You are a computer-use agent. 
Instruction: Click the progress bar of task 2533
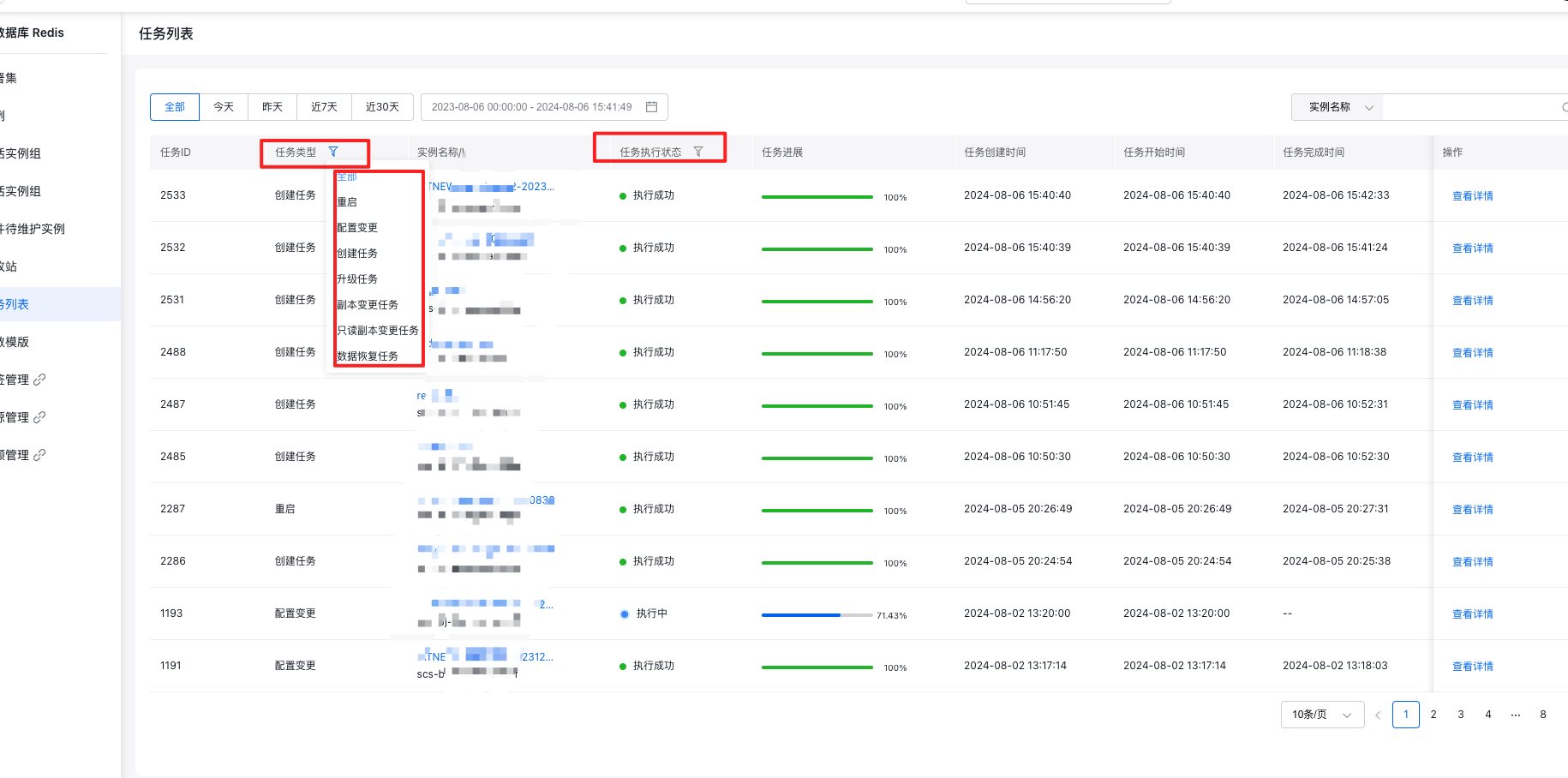[817, 197]
